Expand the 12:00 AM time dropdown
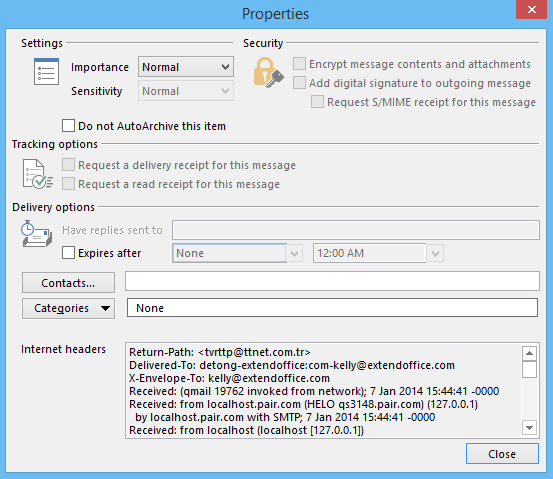This screenshot has width=553, height=479. tap(435, 253)
